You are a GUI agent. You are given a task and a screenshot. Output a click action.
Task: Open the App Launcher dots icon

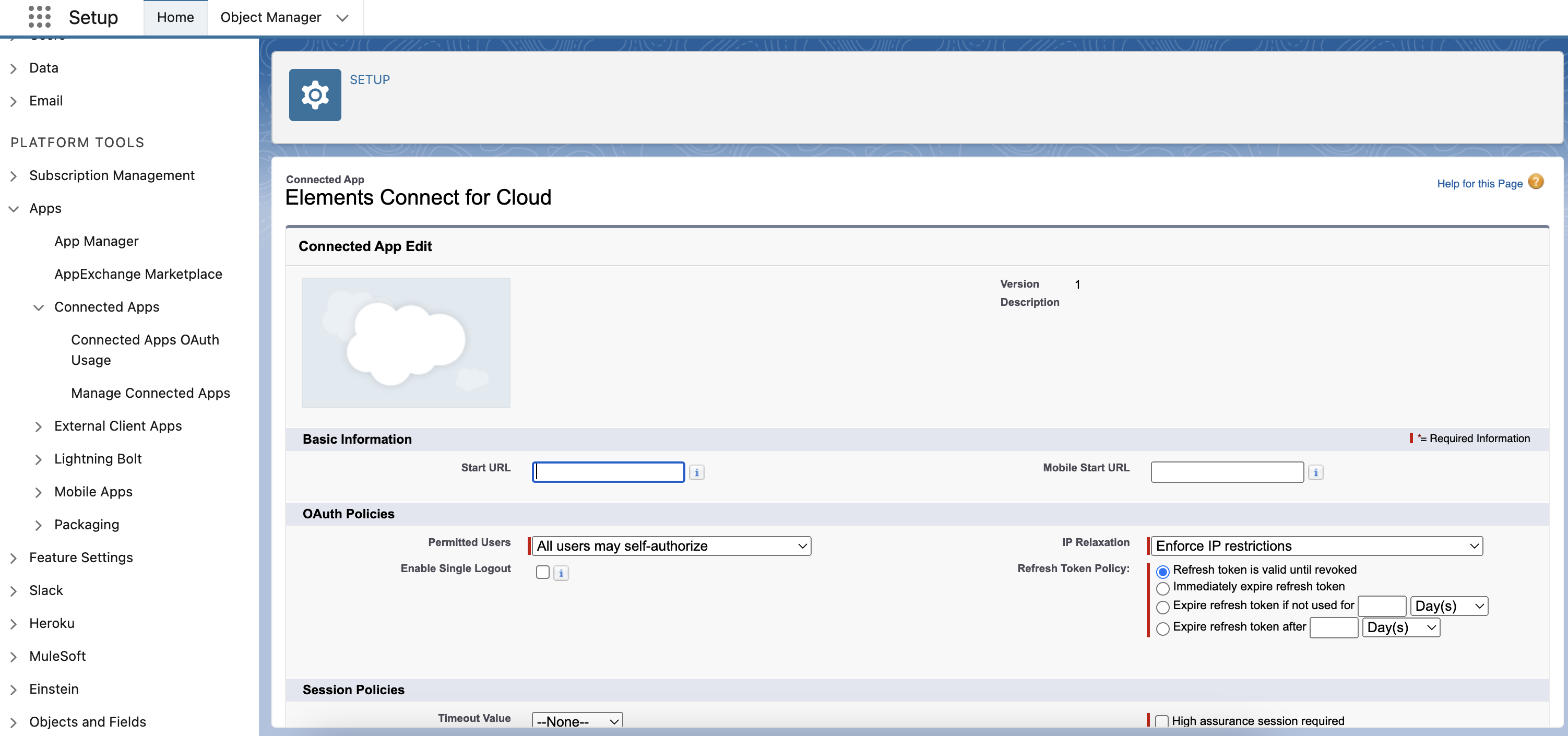[x=39, y=17]
